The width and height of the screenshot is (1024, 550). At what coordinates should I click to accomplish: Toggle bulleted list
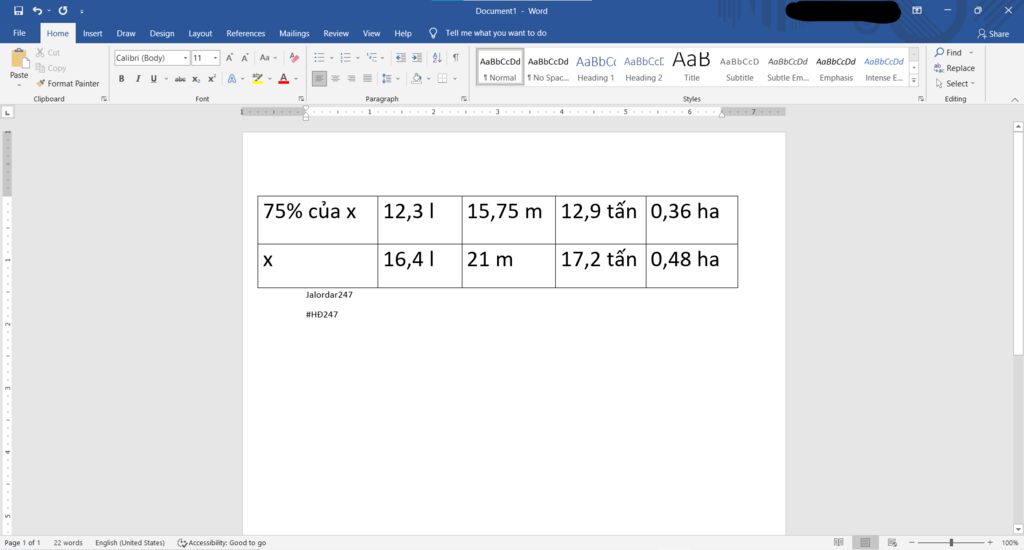(x=319, y=57)
